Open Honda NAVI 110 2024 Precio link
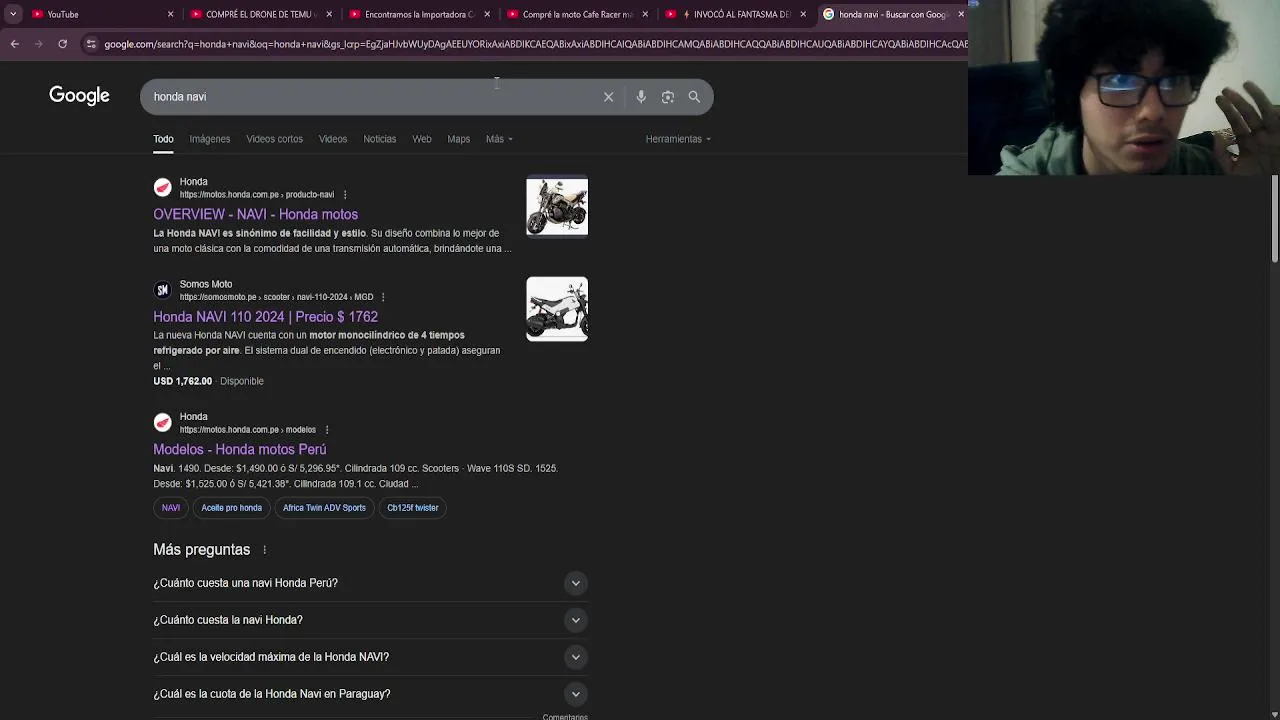 click(x=265, y=317)
